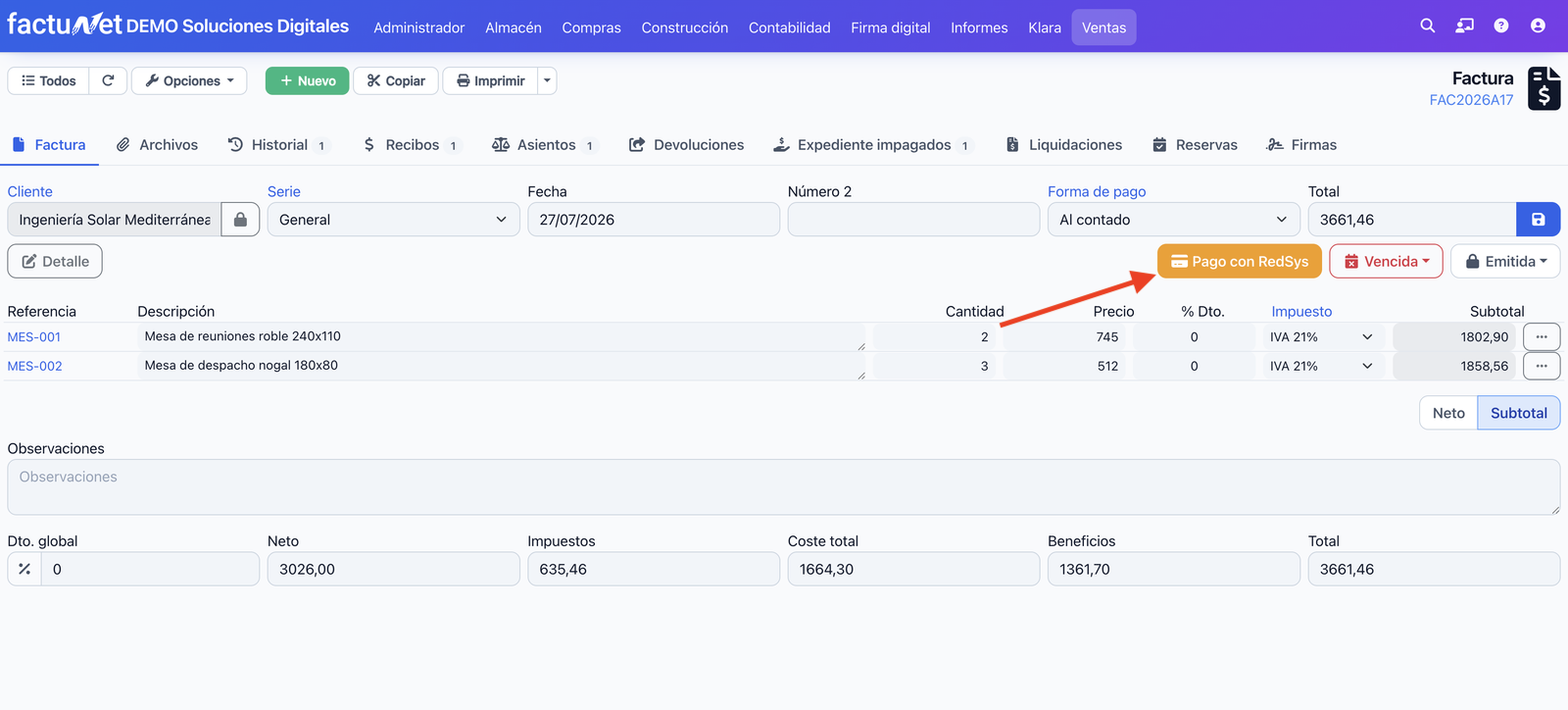This screenshot has width=1568, height=710.
Task: Open the Imprimir dropdown arrow
Action: pos(548,80)
